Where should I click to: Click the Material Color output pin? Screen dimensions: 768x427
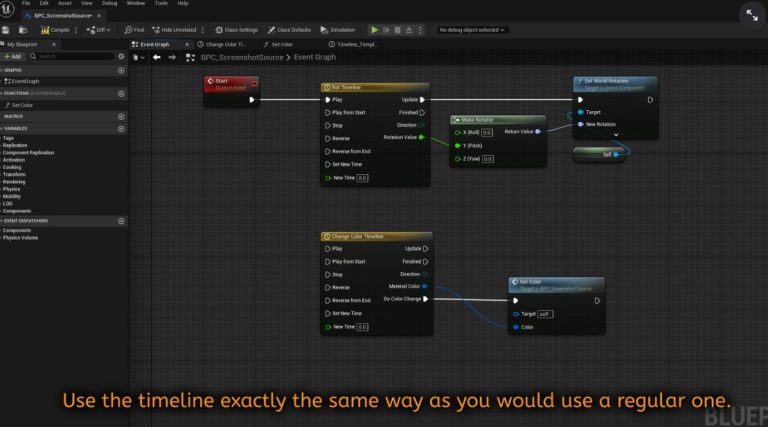point(425,286)
